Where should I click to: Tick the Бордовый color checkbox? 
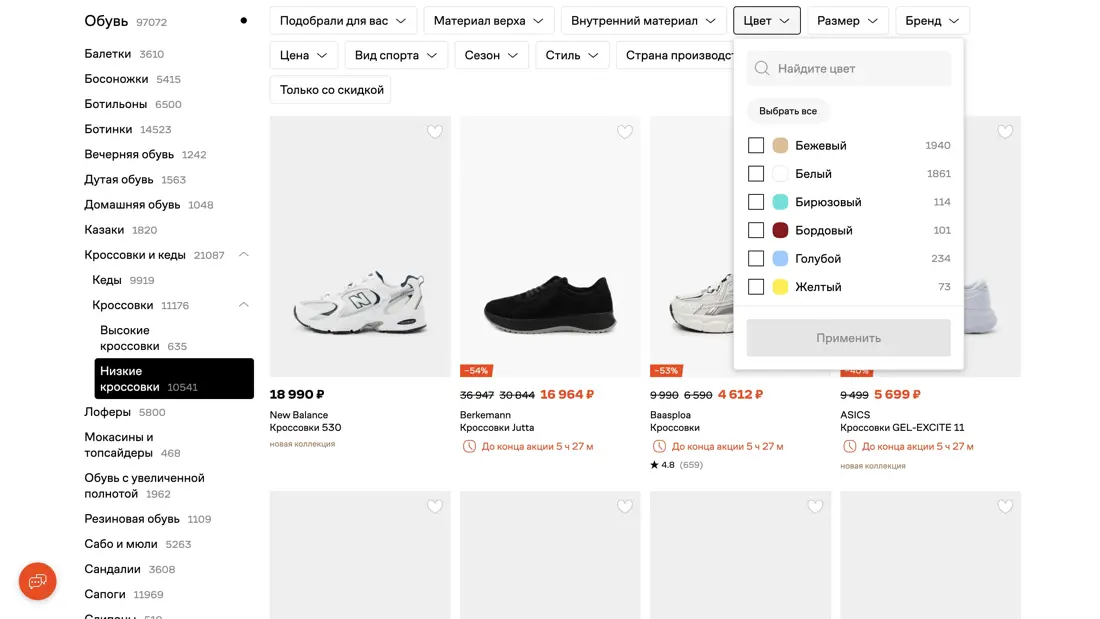(756, 230)
